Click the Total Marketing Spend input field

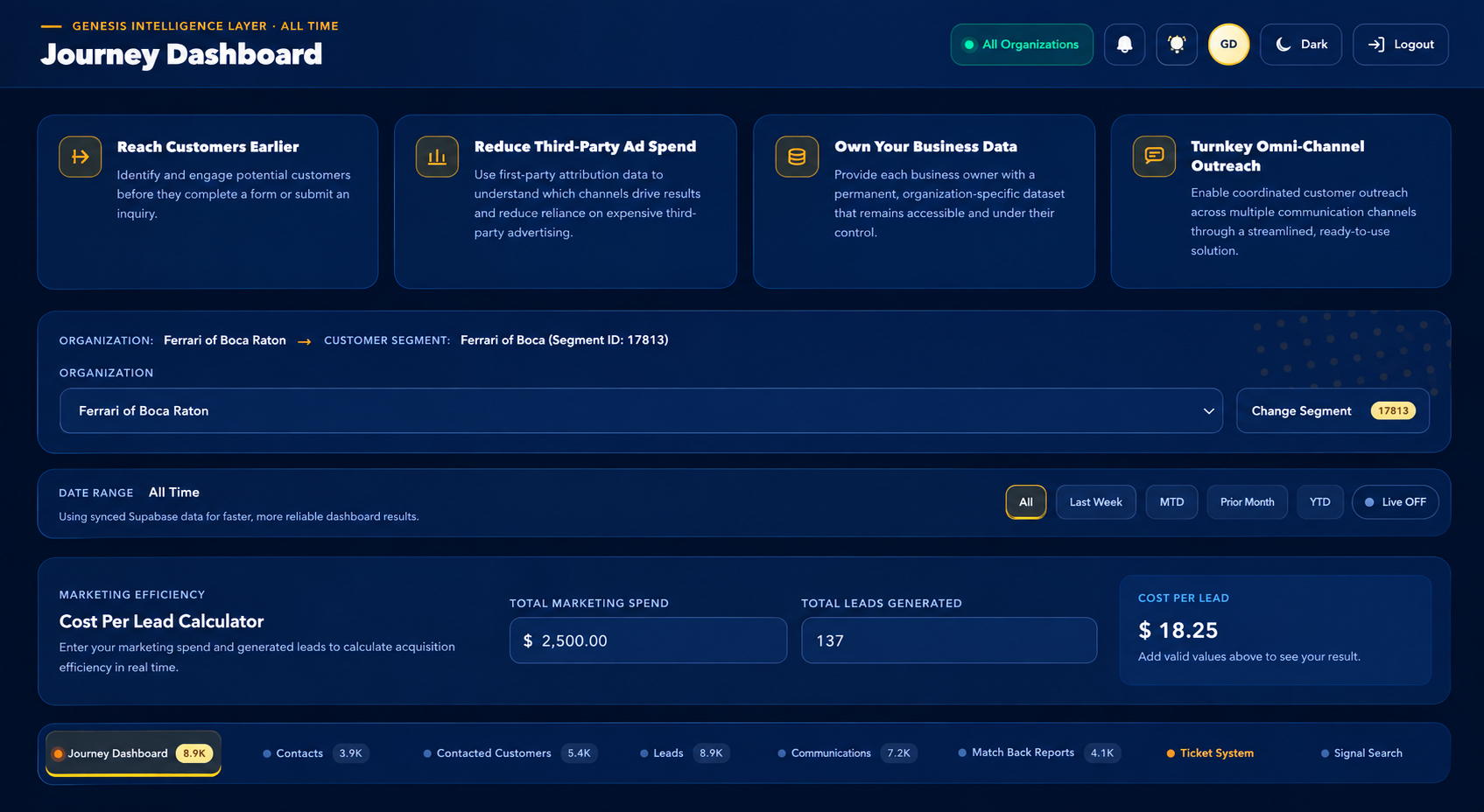[x=648, y=640]
